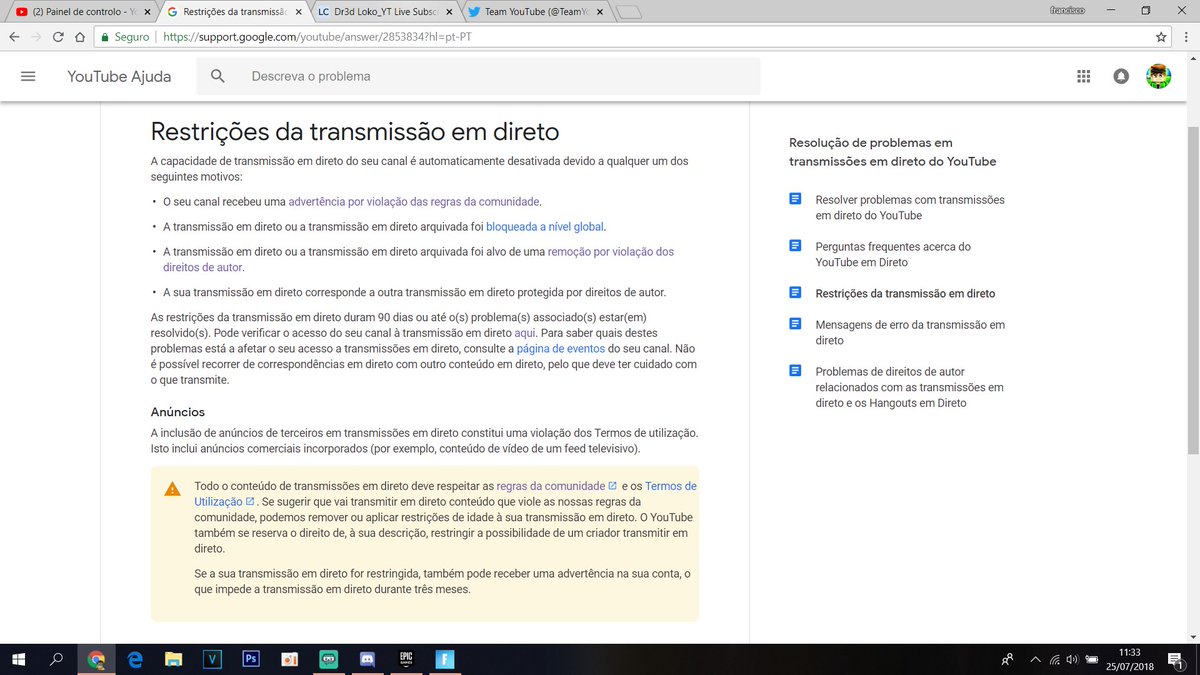Open the regras da comunidade link
The width and height of the screenshot is (1200, 675).
[556, 485]
